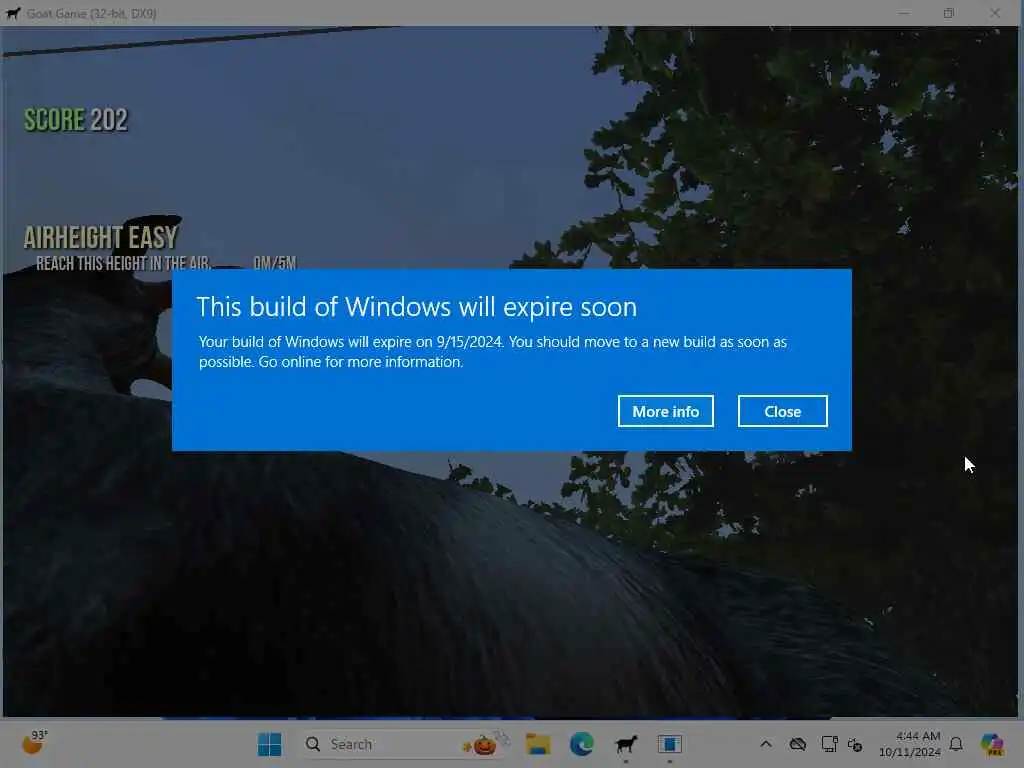Viewport: 1024px width, 768px height.
Task: Click the pumpkin search highlight icon
Action: pyautogui.click(x=483, y=743)
